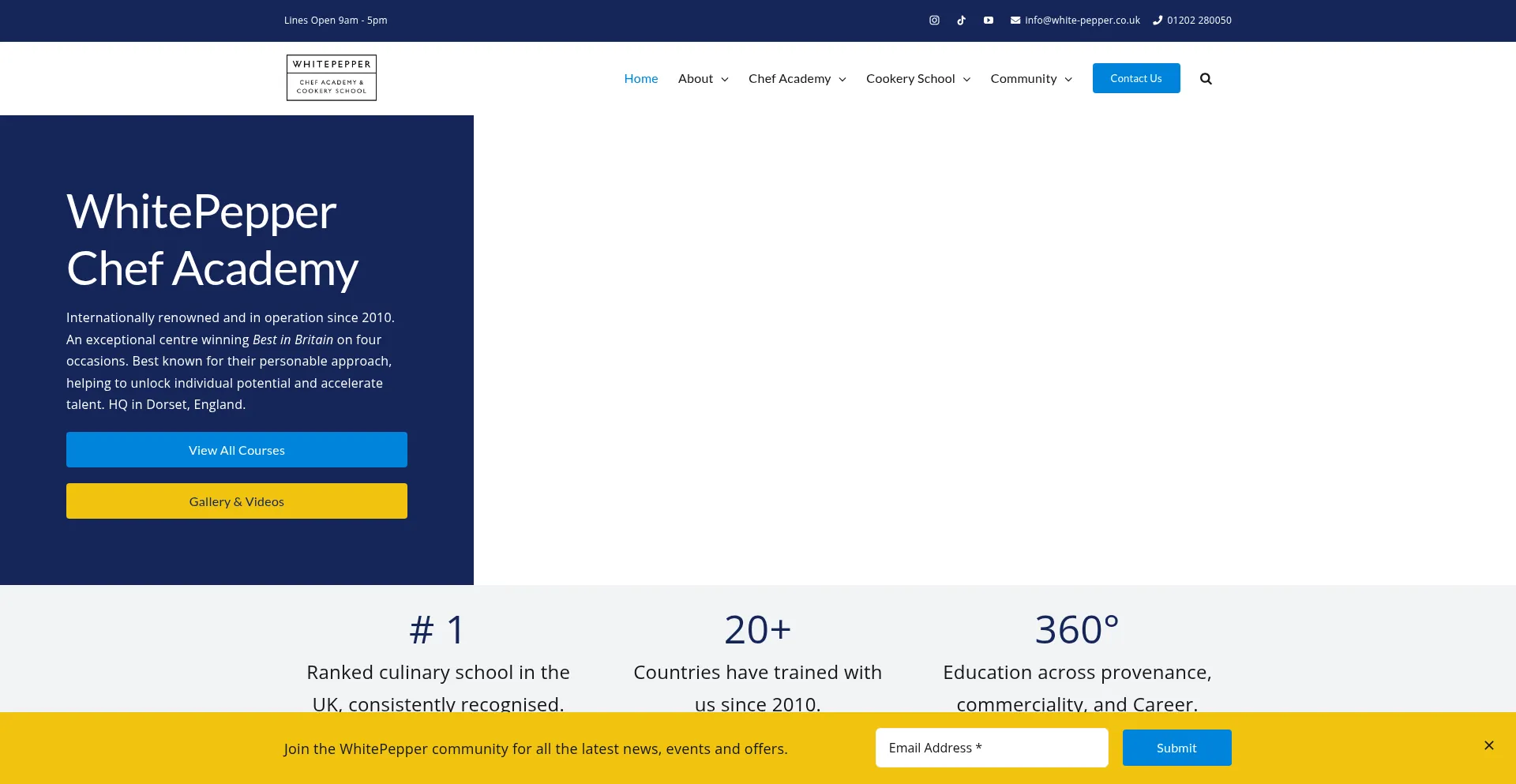This screenshot has width=1516, height=784.
Task: Open the site search magnifier
Action: click(1206, 78)
